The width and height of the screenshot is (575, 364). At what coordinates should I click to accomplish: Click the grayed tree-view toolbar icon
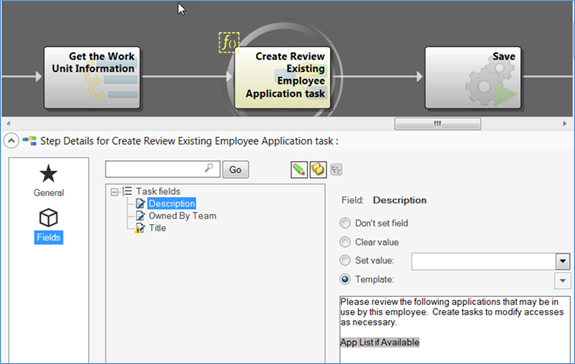(336, 170)
